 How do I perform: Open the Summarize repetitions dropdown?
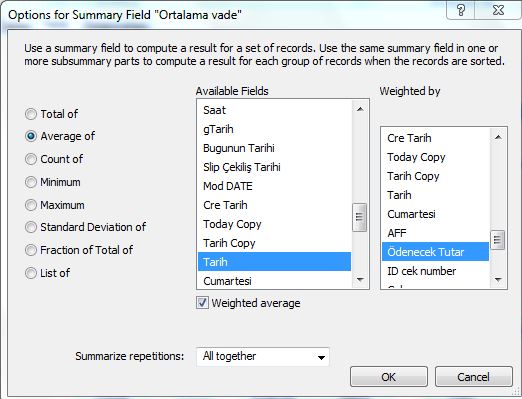(x=263, y=357)
